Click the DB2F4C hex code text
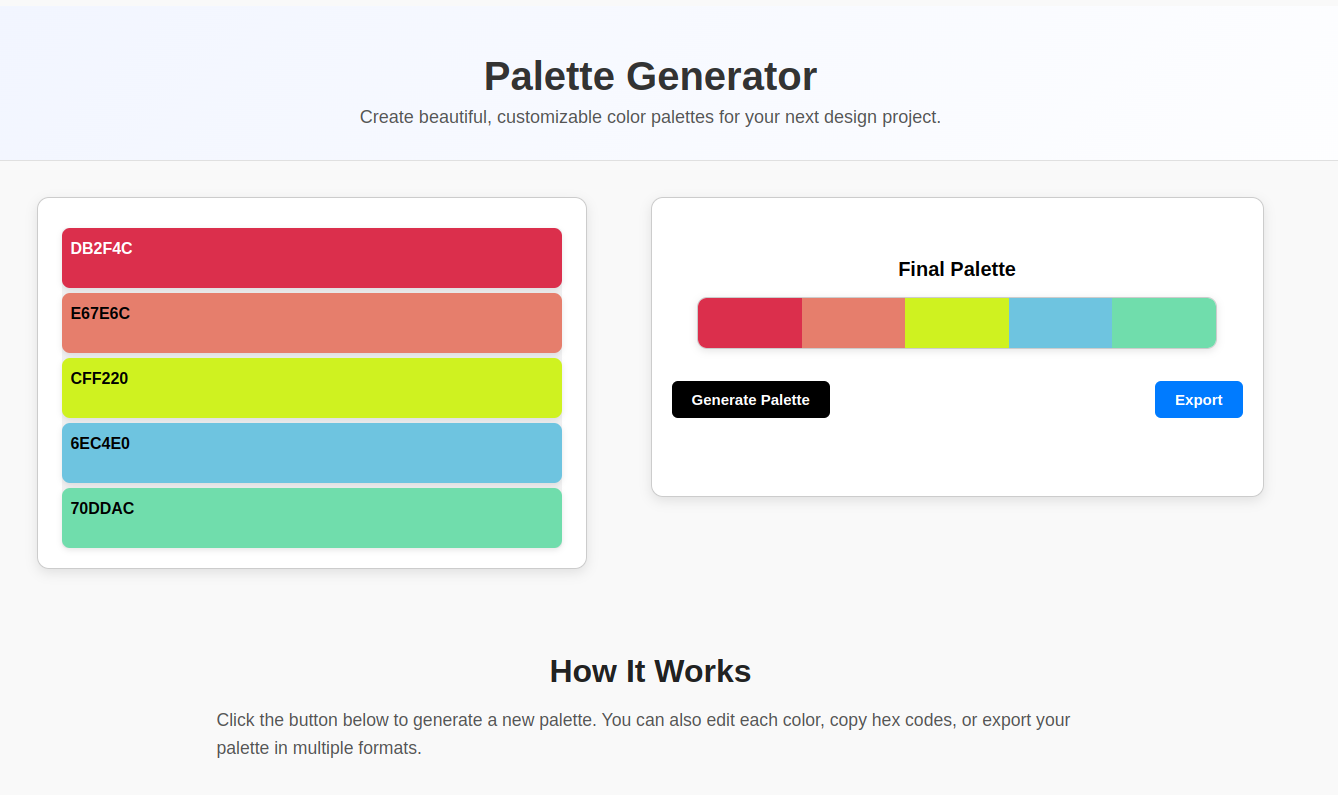This screenshot has height=795, width=1338. pos(101,249)
